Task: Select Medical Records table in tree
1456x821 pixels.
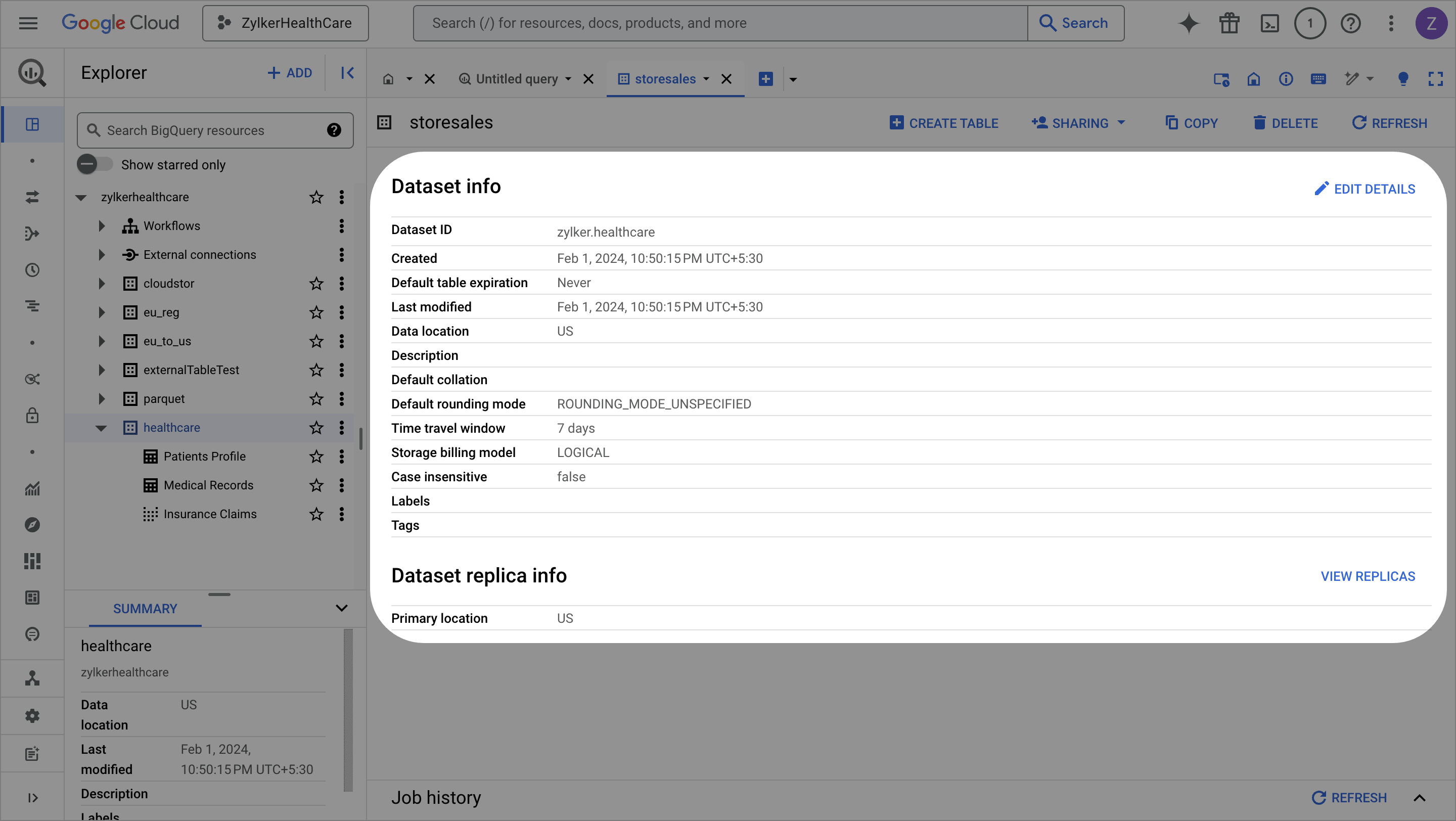Action: coord(209,485)
